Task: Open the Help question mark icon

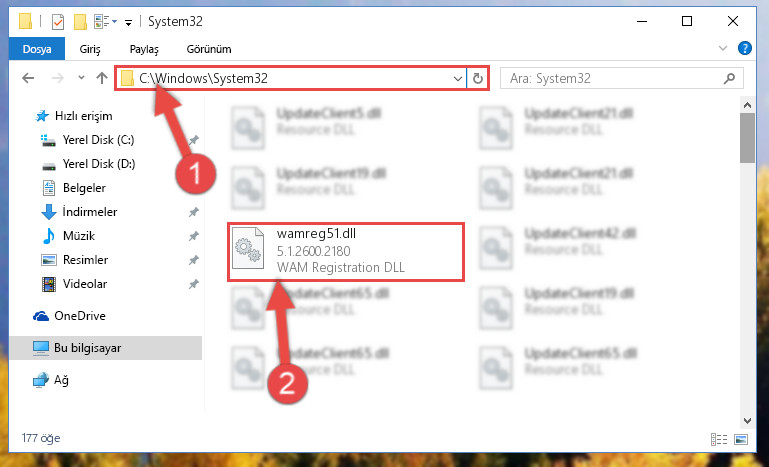Action: click(744, 48)
